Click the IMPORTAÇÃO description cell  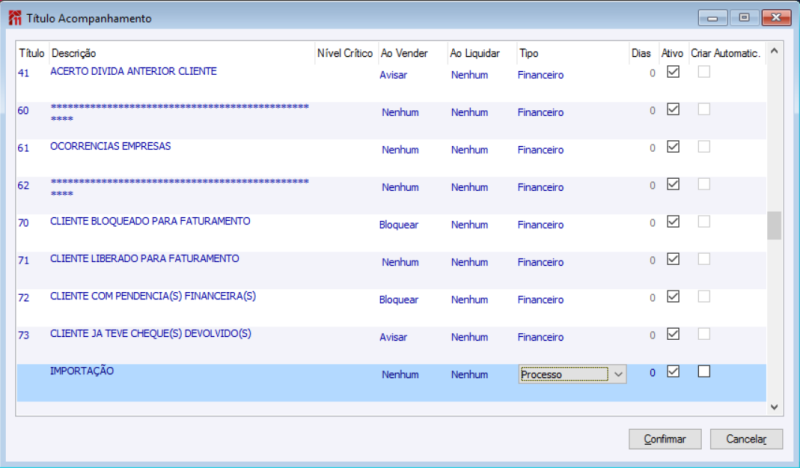[x=82, y=371]
